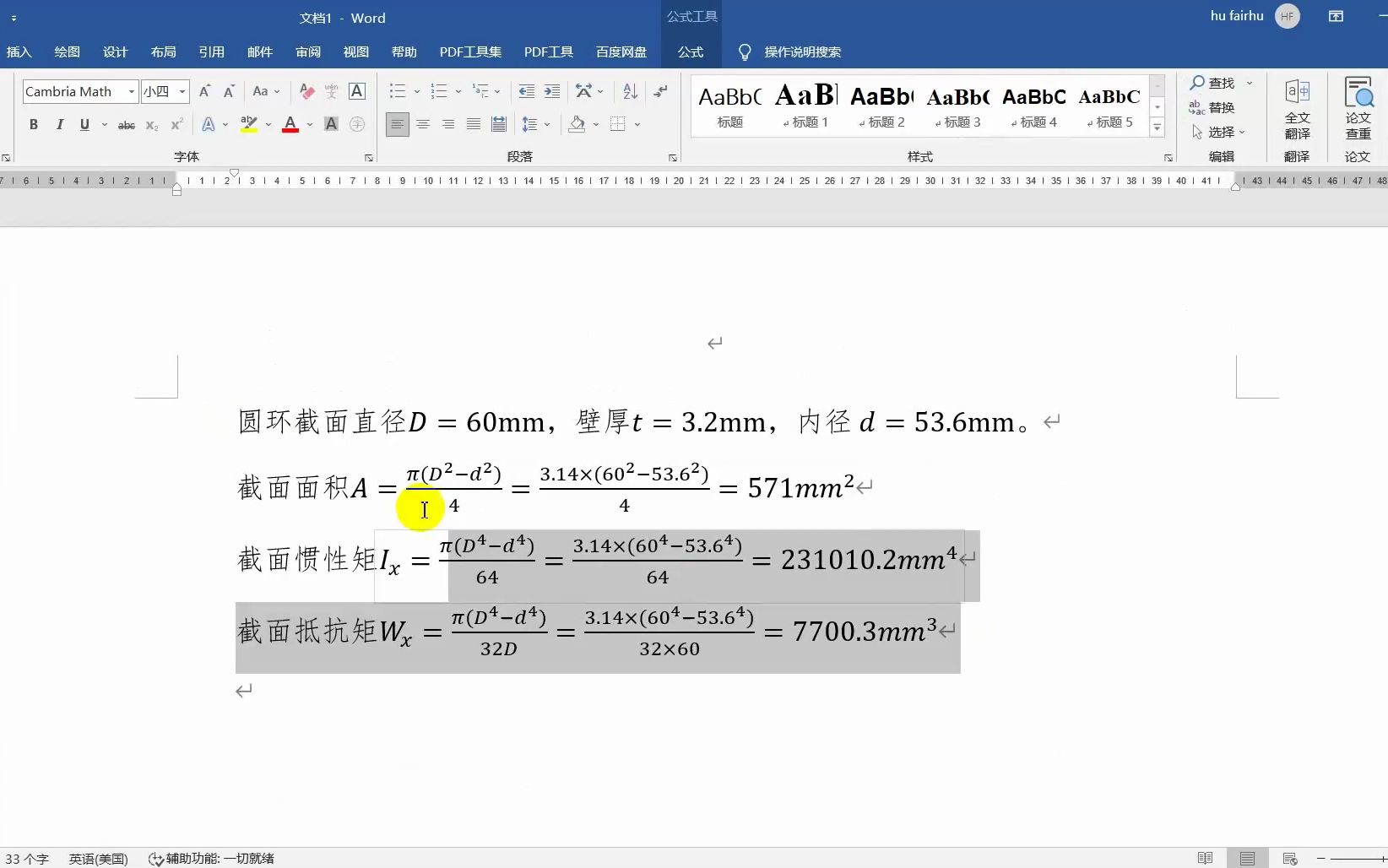1388x868 pixels.
Task: Expand the borders dropdown
Action: click(637, 125)
